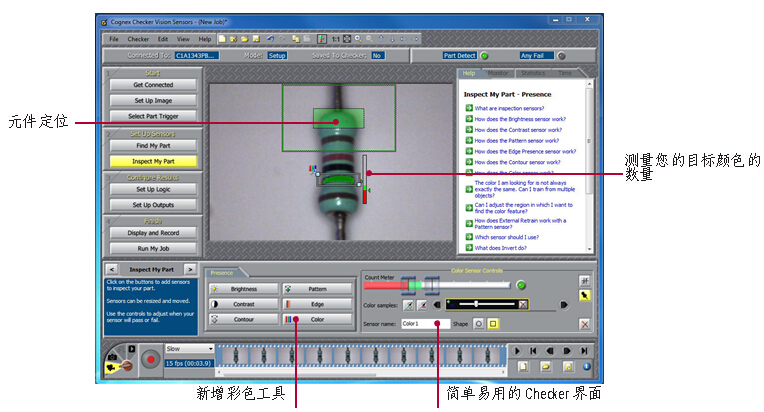The width and height of the screenshot is (764, 412).
Task: Set image zoom to 1:1
Action: click(x=336, y=39)
